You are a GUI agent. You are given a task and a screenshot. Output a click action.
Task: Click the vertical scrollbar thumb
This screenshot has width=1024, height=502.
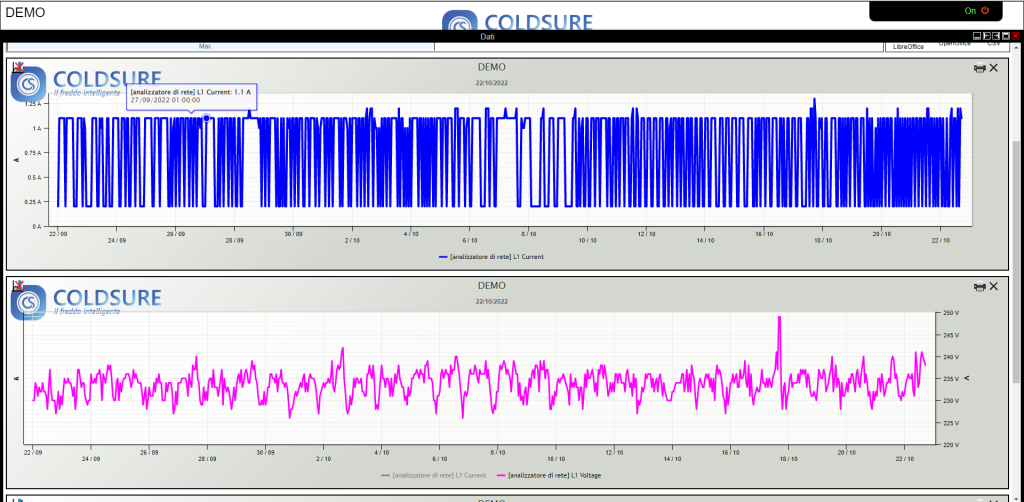click(x=1017, y=260)
